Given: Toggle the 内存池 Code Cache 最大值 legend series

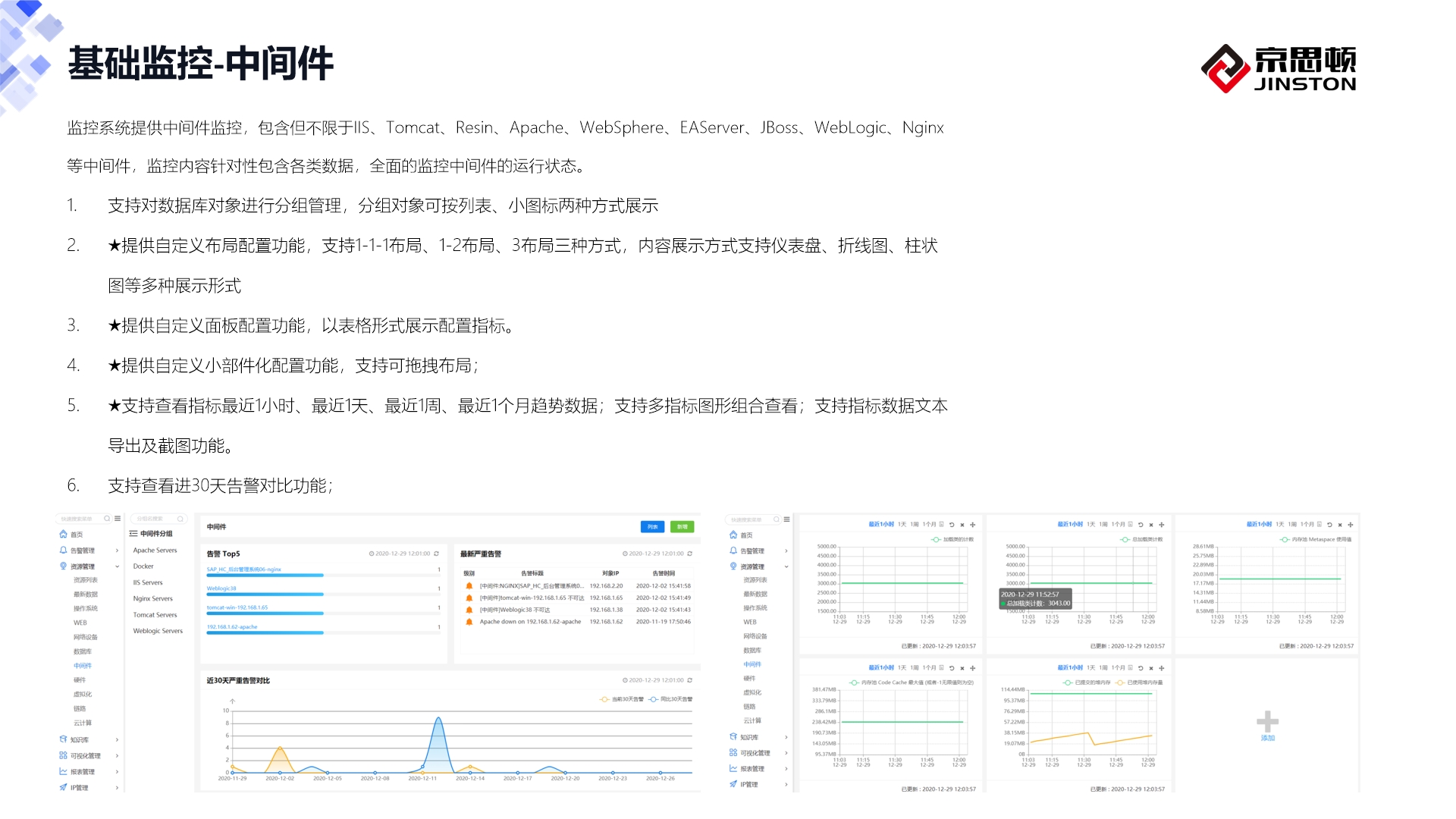Looking at the screenshot, I should [x=912, y=682].
